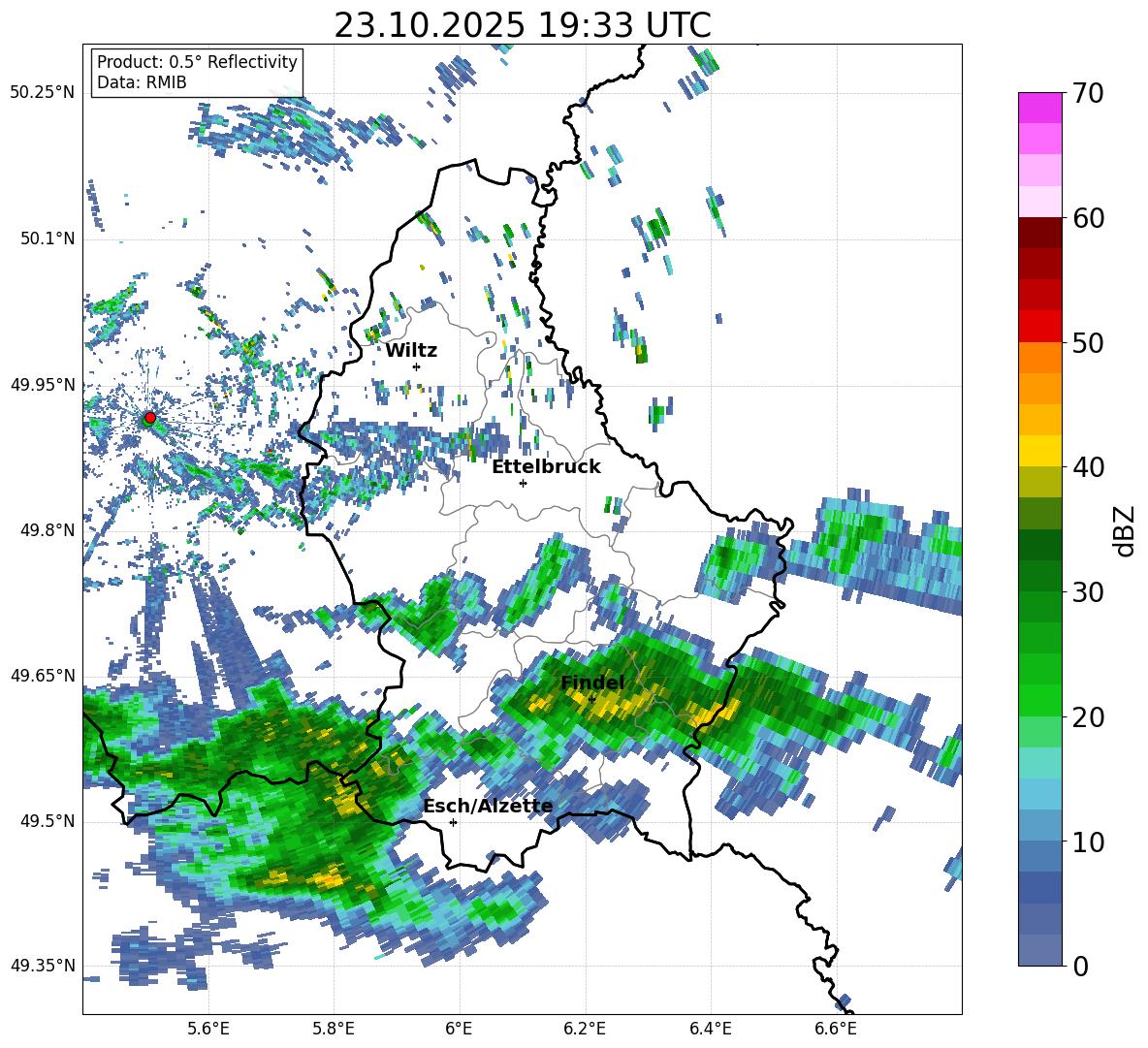Pick the magenta top swatch of colorbar
Viewport: 1148px width, 1048px height.
tap(1039, 108)
